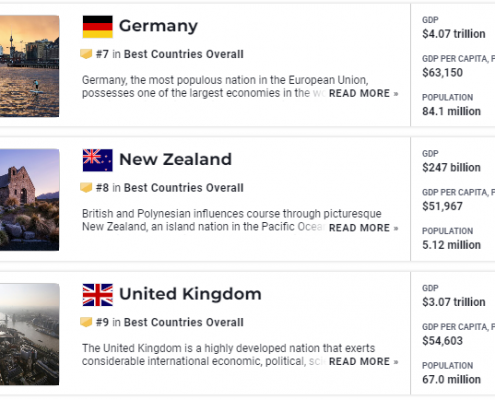
Task: Click New Zealand's #8 Best Countries Overall link
Action: (x=170, y=188)
